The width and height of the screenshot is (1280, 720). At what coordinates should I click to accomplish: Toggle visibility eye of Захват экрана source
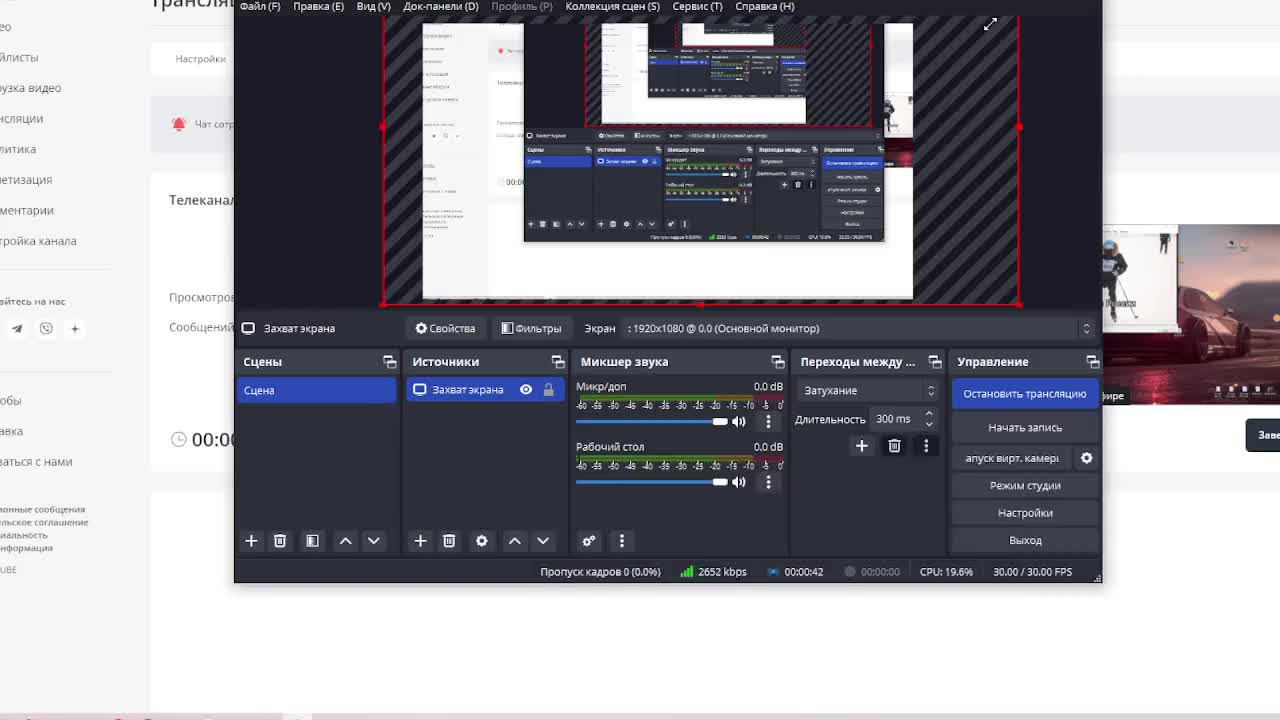pyautogui.click(x=526, y=390)
